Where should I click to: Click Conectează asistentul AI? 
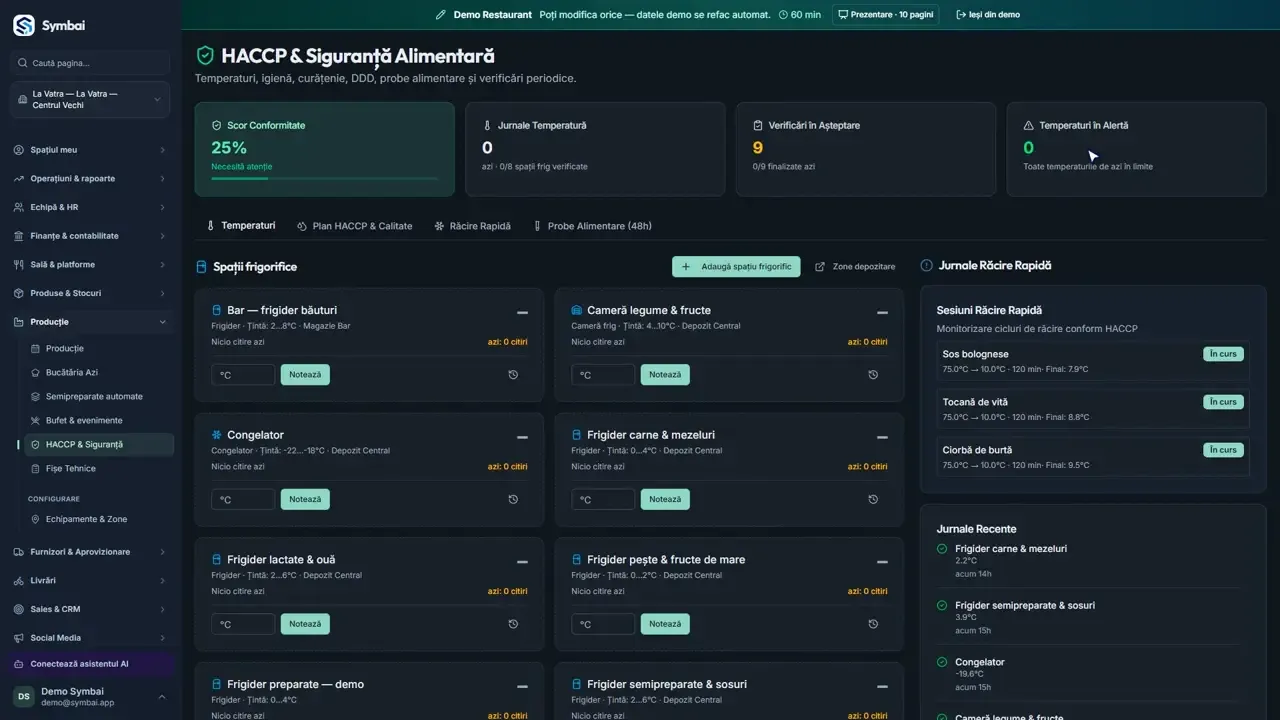90,664
